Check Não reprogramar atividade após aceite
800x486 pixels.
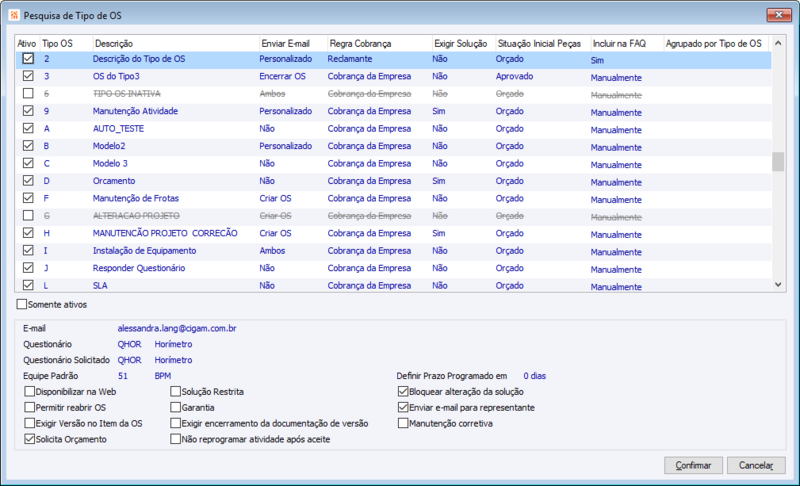(x=176, y=439)
